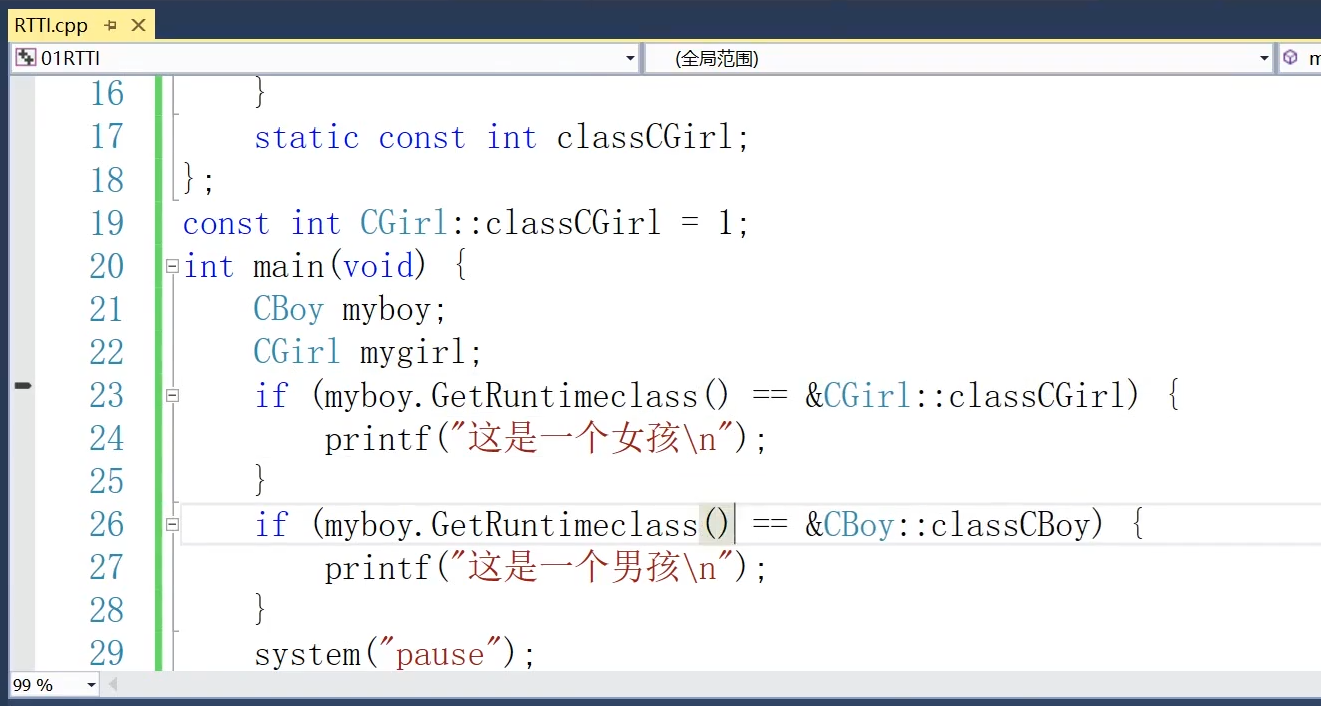
Task: Close the RTTI.cpp tab with its X icon
Action: point(138,25)
